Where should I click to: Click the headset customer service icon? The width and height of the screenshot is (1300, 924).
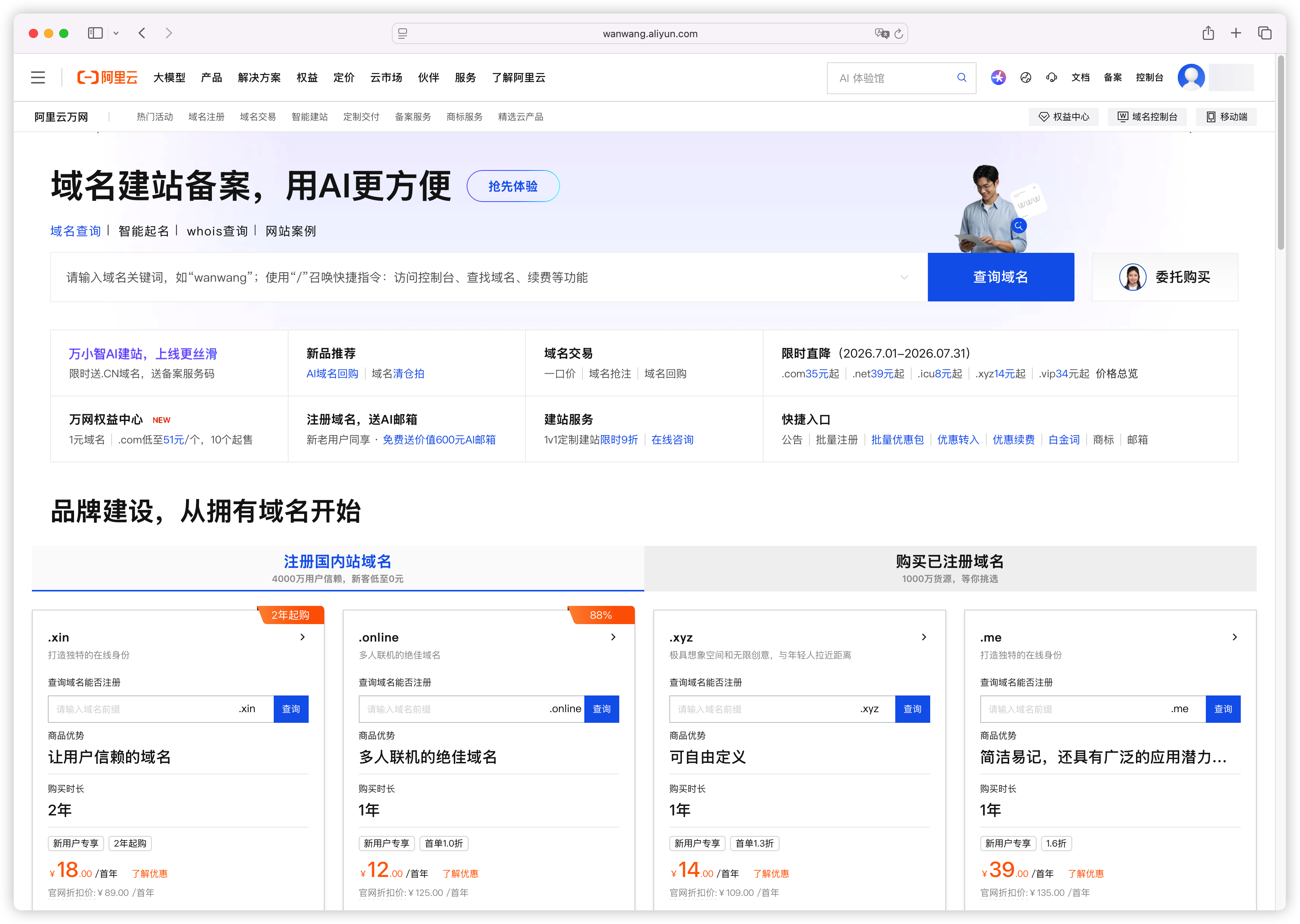[x=1051, y=78]
